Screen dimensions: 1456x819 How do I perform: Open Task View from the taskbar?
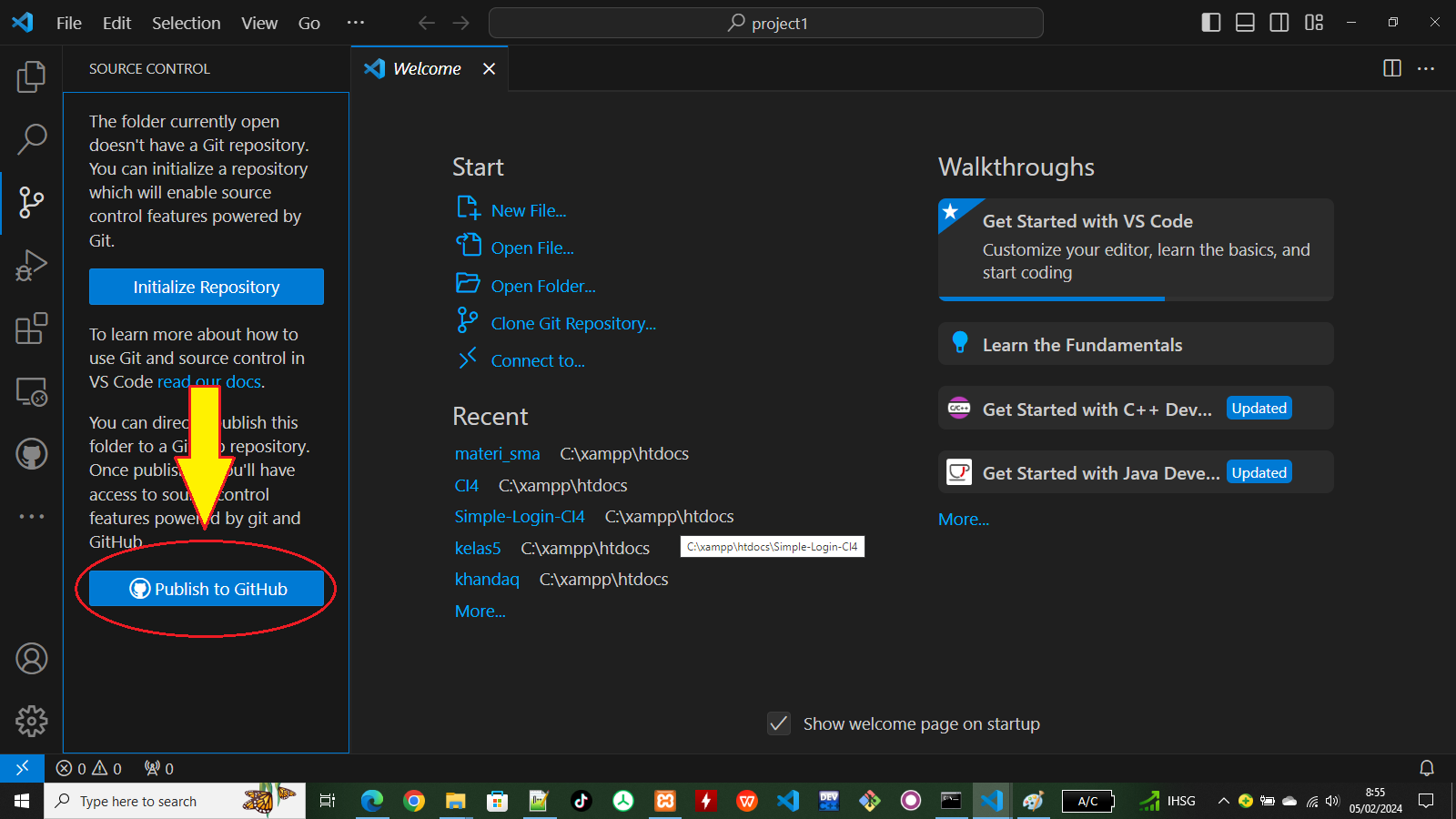[328, 801]
